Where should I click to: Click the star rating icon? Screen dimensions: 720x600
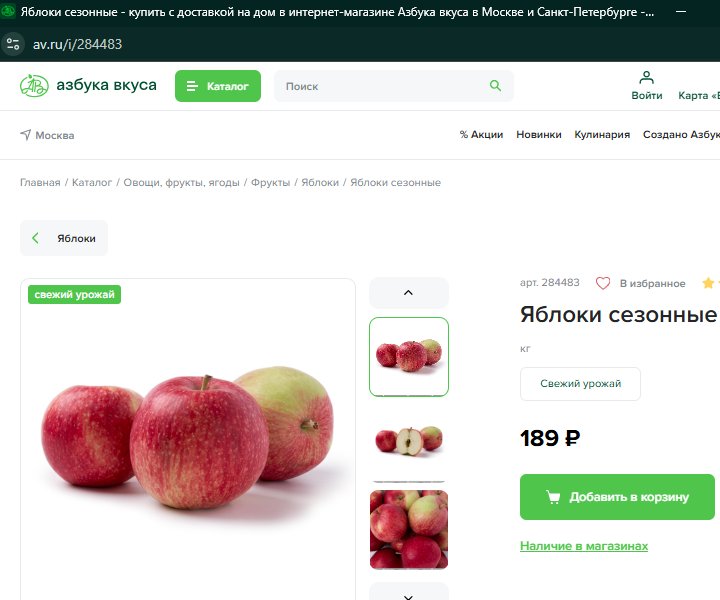(x=708, y=283)
